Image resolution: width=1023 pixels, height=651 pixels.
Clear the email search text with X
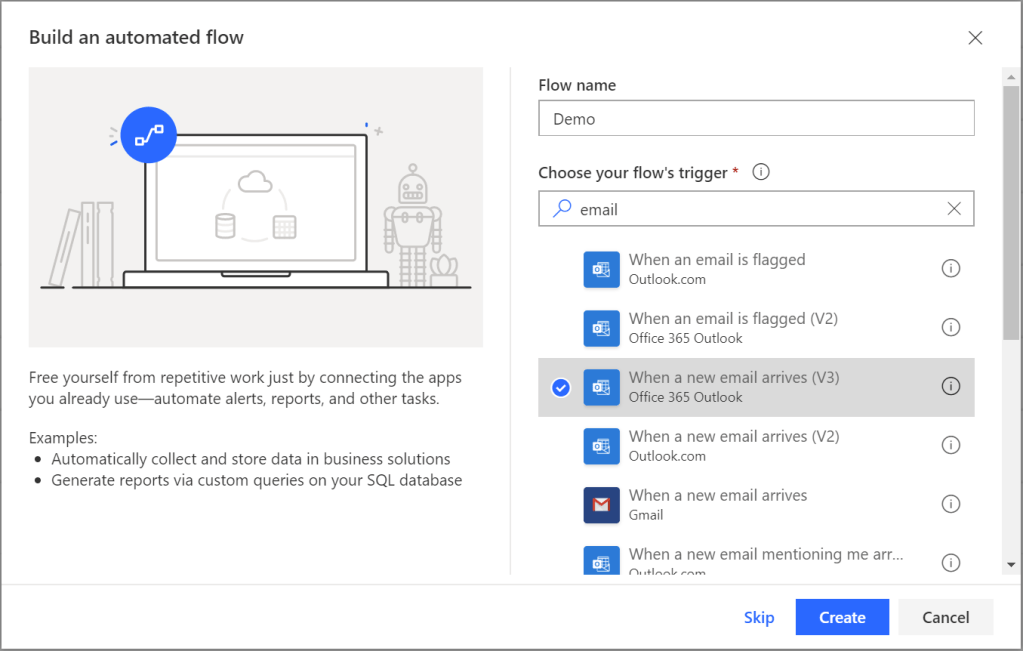coord(954,209)
